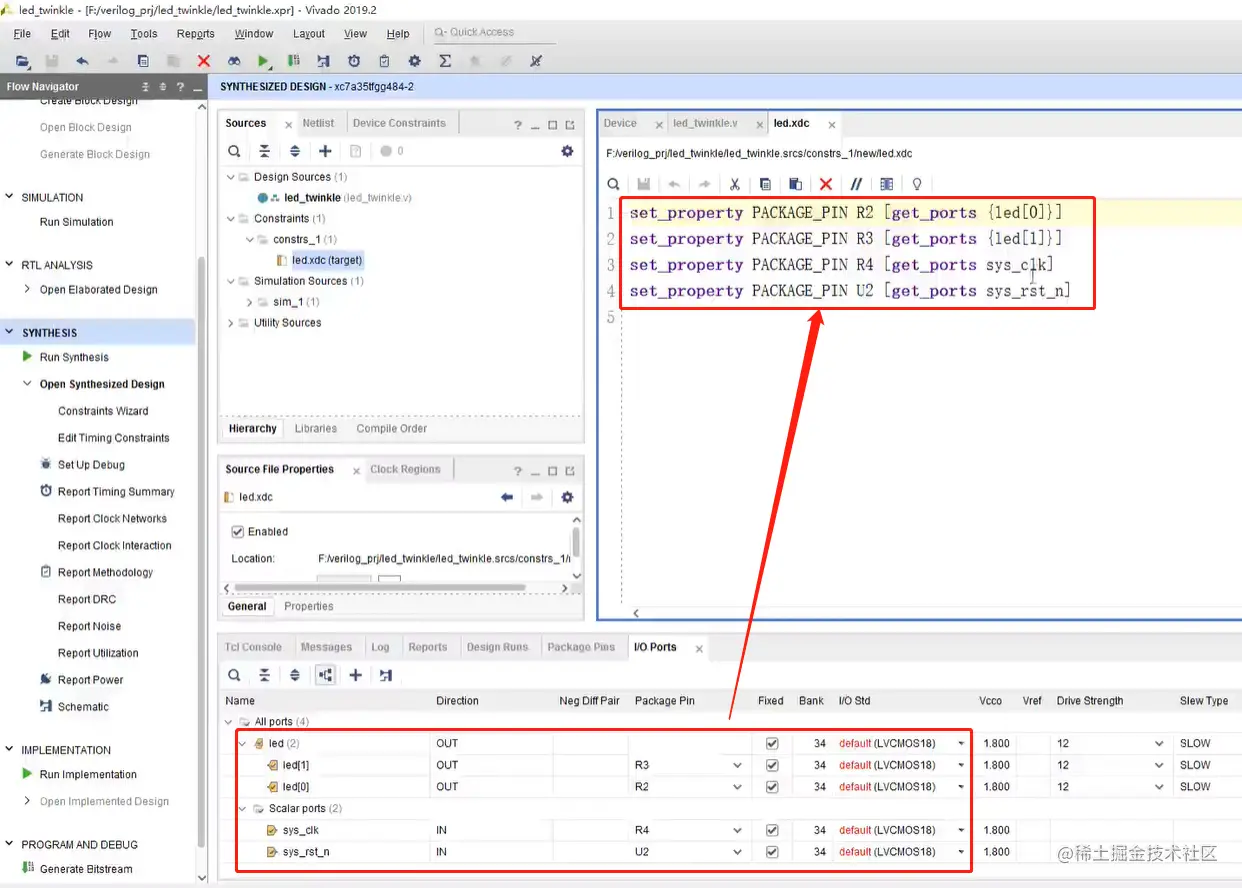Open Package Pin dropdown for led[1]
This screenshot has width=1242, height=888.
[x=737, y=765]
